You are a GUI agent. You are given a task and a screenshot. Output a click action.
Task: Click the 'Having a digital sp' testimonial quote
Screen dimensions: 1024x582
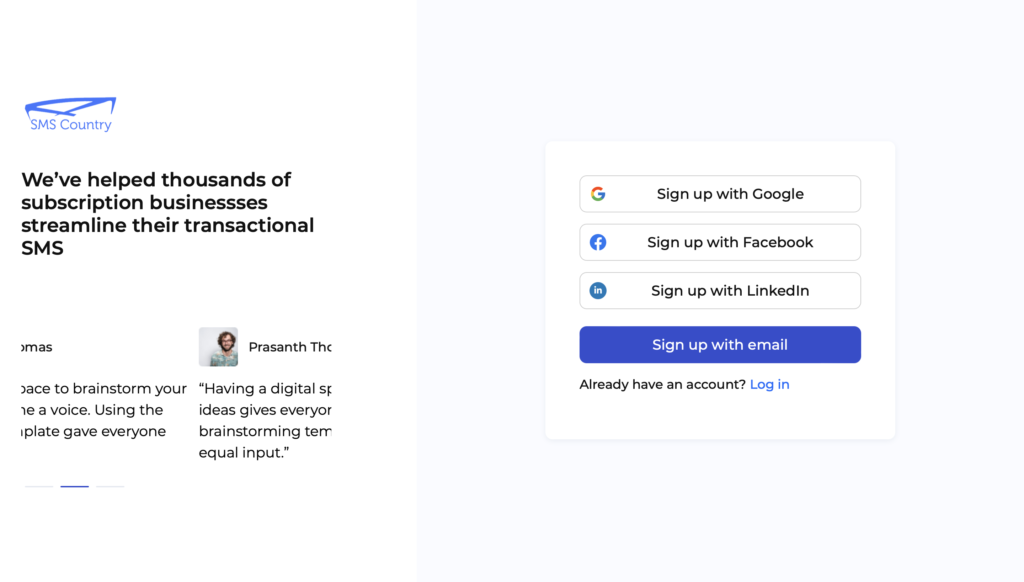tap(265, 420)
